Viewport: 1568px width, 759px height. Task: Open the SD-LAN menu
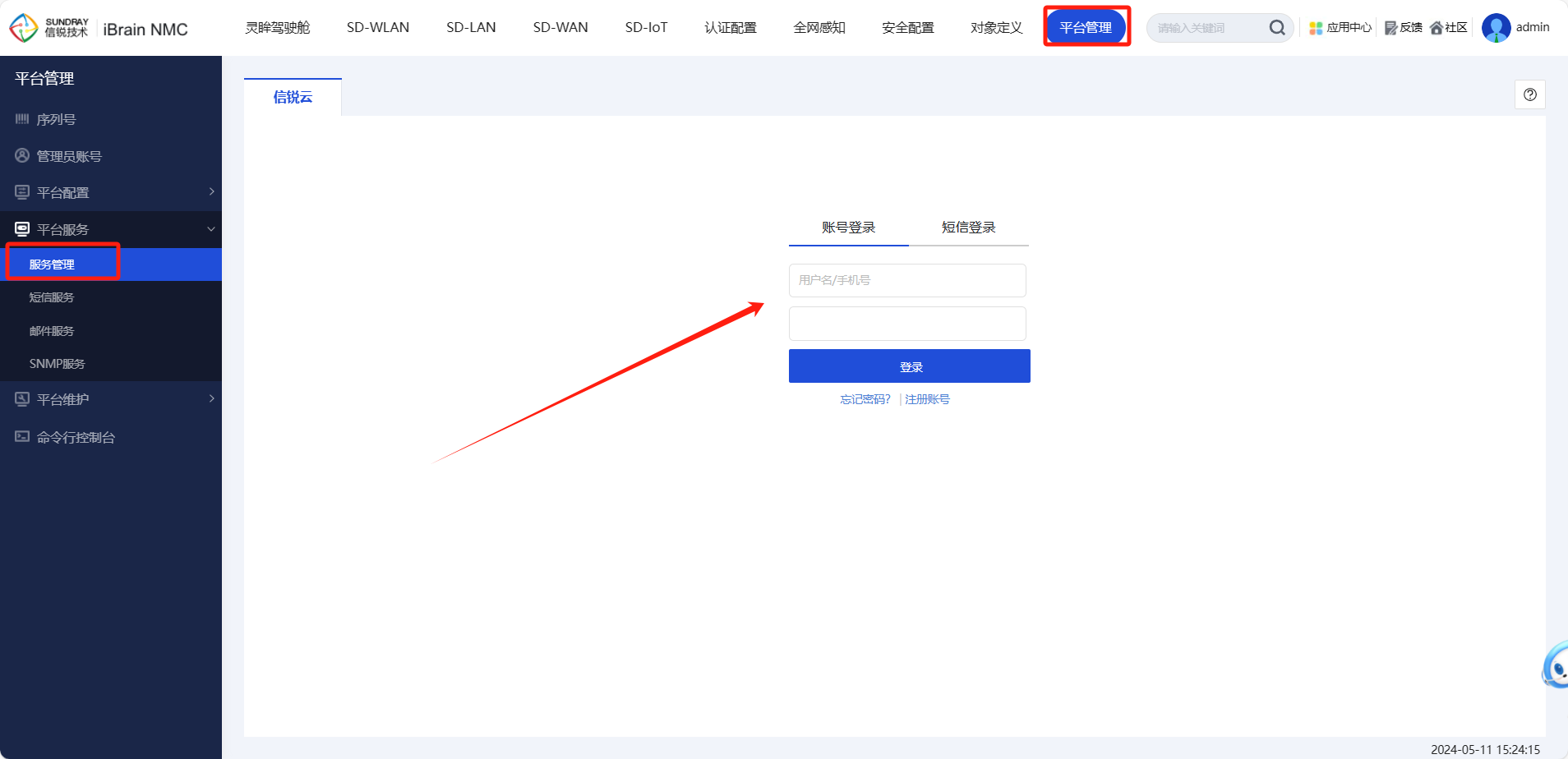pyautogui.click(x=471, y=28)
